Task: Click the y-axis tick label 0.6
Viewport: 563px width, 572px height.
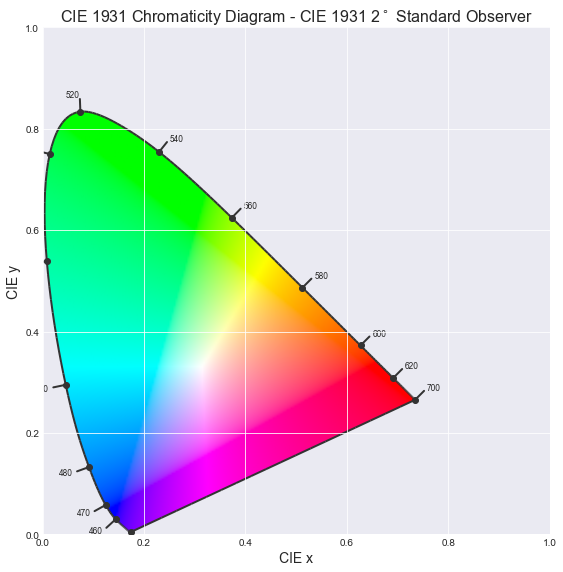Action: (32, 231)
